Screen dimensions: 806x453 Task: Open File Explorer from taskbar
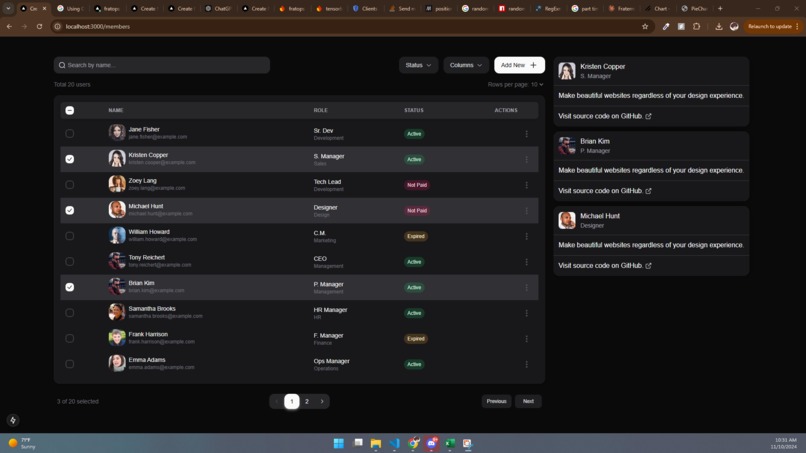pyautogui.click(x=376, y=443)
